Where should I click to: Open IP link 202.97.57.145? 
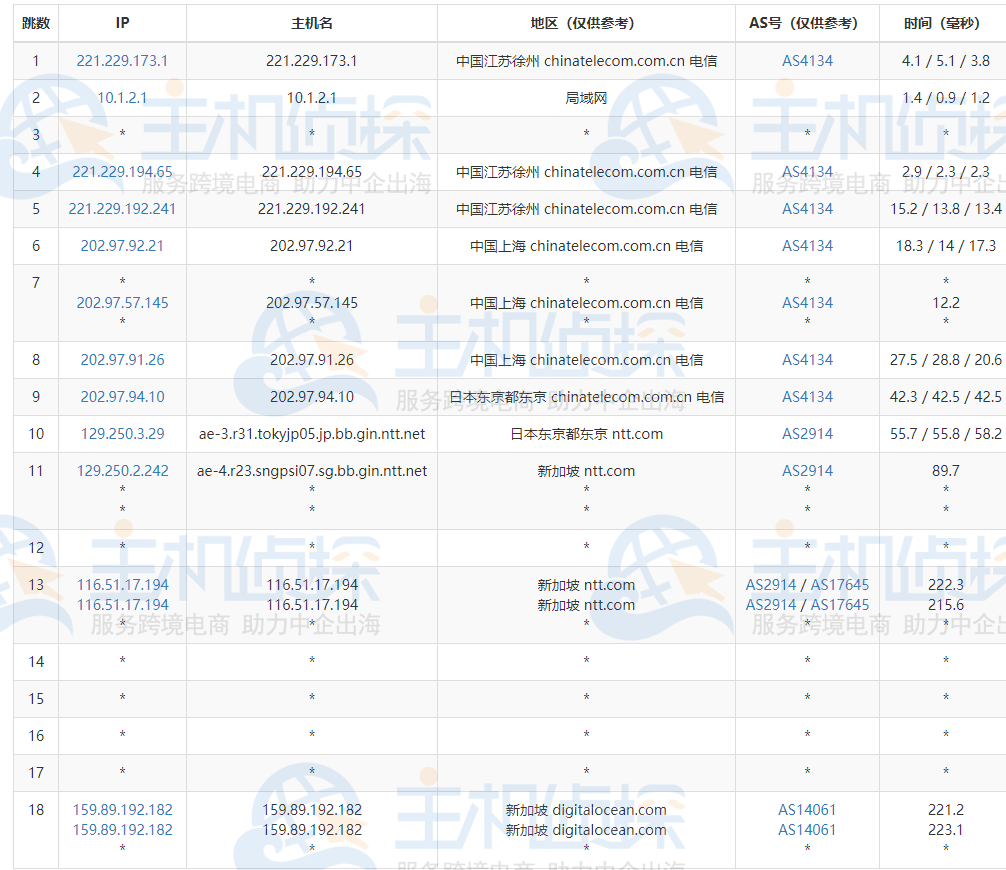click(122, 303)
